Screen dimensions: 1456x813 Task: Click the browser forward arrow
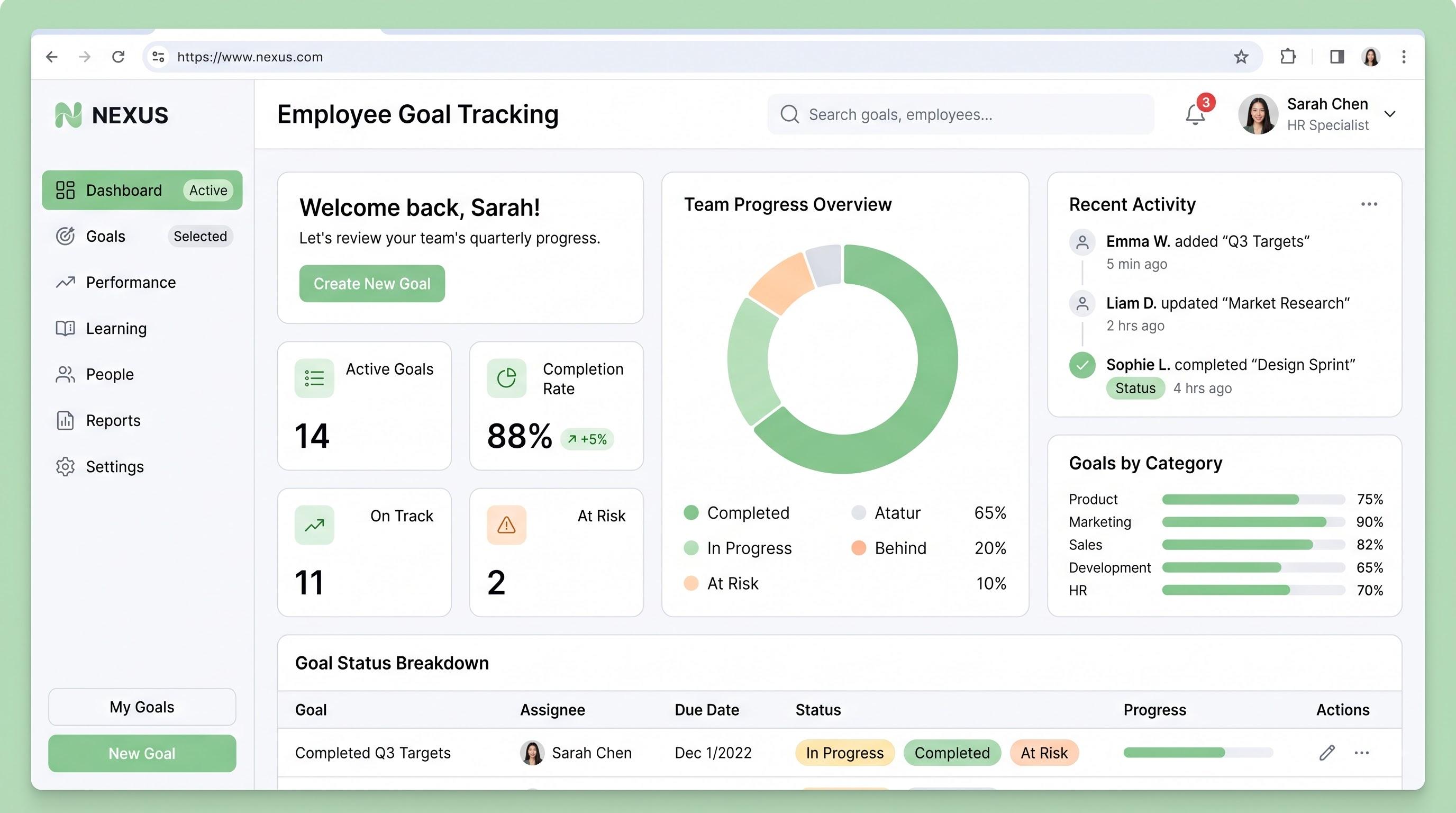click(85, 57)
